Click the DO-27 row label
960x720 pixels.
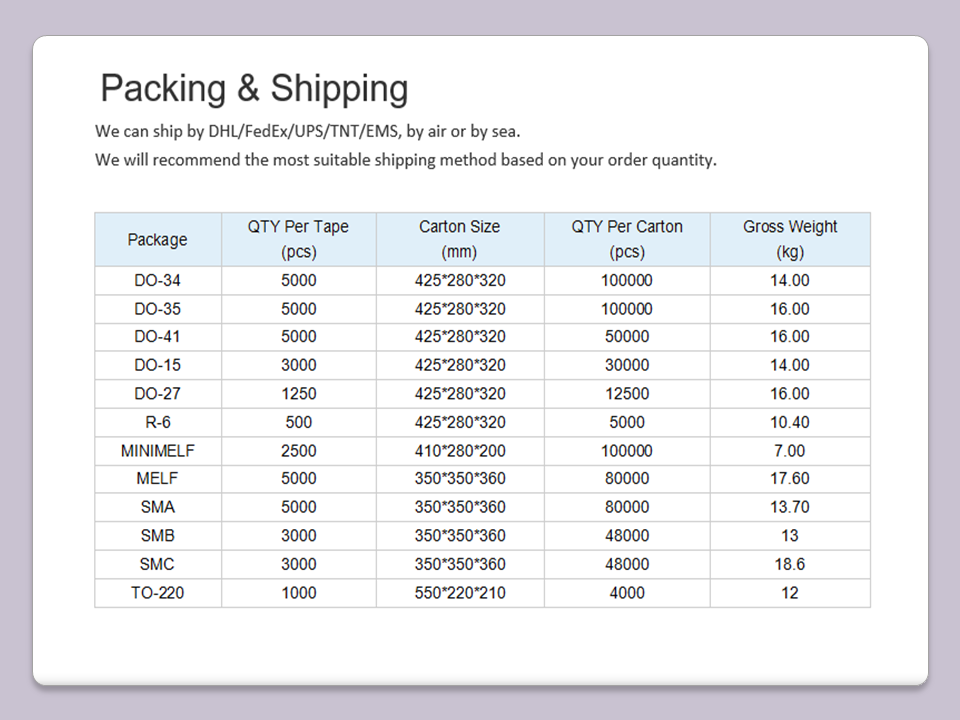[x=158, y=394]
